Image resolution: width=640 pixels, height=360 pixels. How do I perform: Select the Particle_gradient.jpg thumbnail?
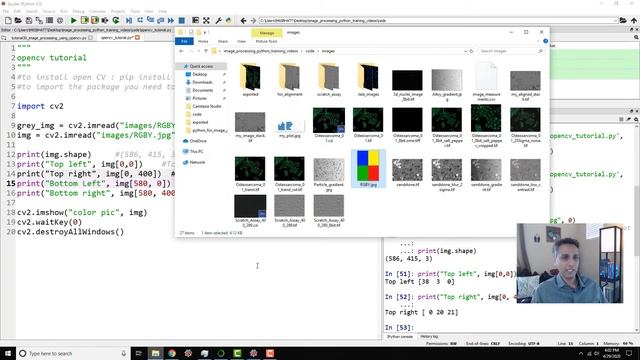coord(329,175)
